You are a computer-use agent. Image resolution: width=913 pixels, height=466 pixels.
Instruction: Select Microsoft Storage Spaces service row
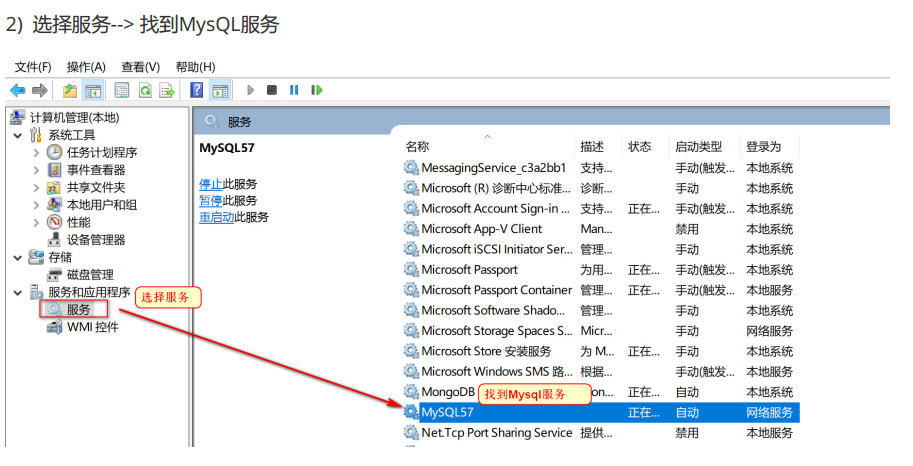pyautogui.click(x=601, y=331)
